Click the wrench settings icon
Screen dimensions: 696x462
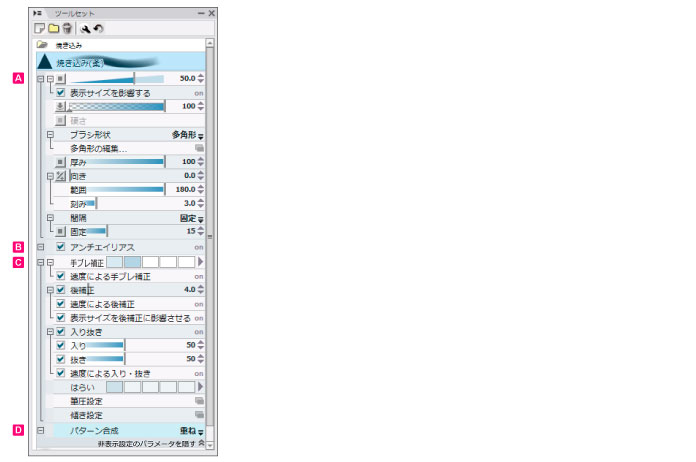click(86, 29)
